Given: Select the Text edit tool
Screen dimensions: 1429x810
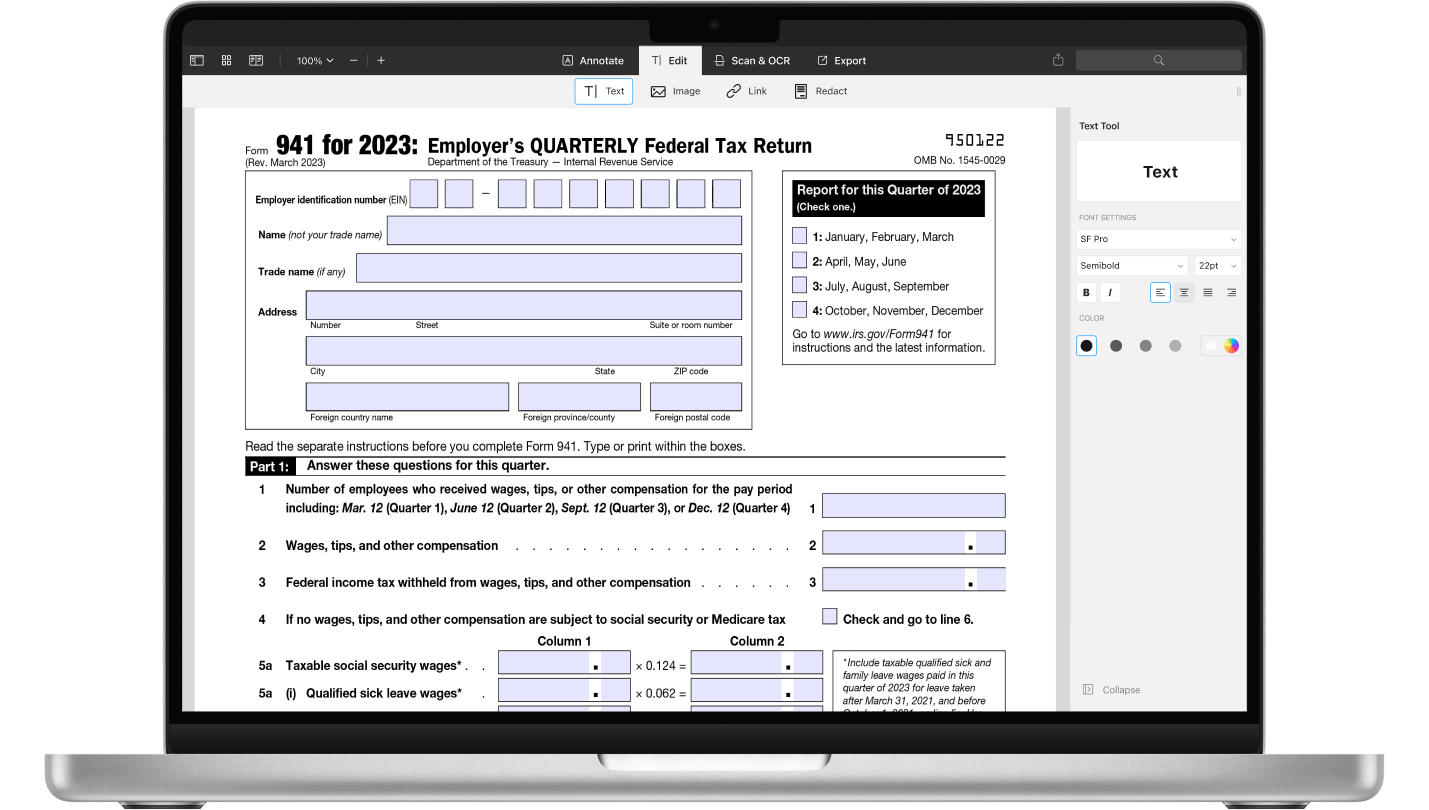Looking at the screenshot, I should point(604,91).
